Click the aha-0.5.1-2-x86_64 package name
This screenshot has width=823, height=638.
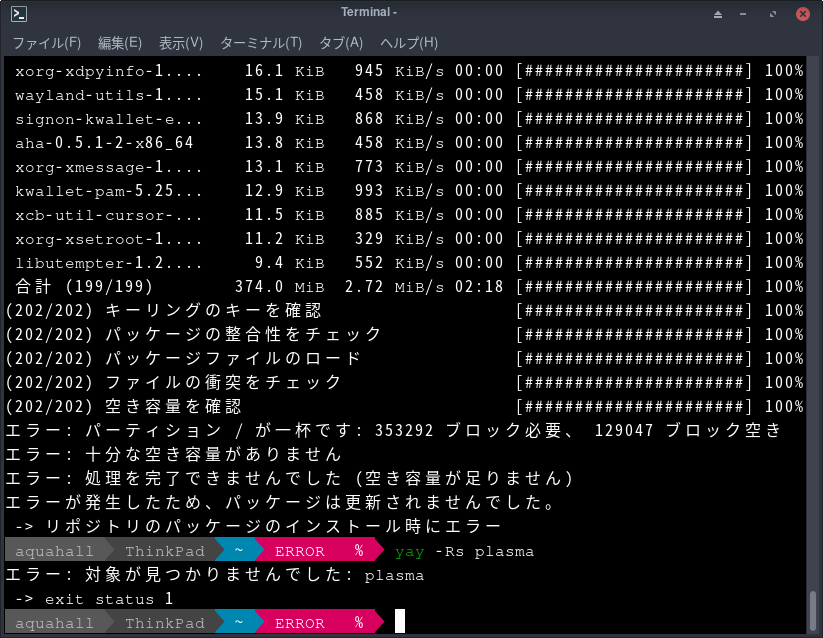pyautogui.click(x=104, y=143)
